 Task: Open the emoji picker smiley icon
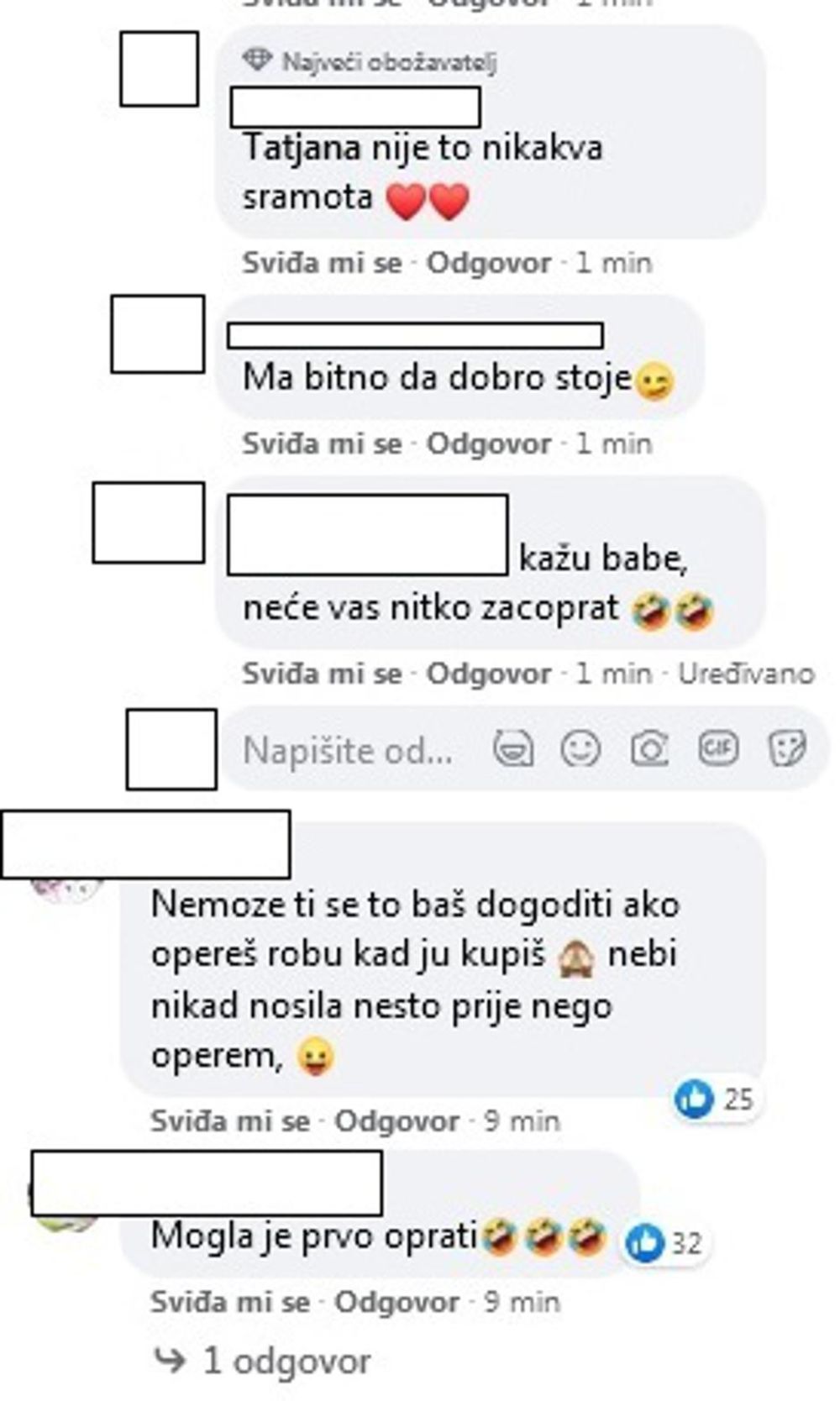pos(580,748)
